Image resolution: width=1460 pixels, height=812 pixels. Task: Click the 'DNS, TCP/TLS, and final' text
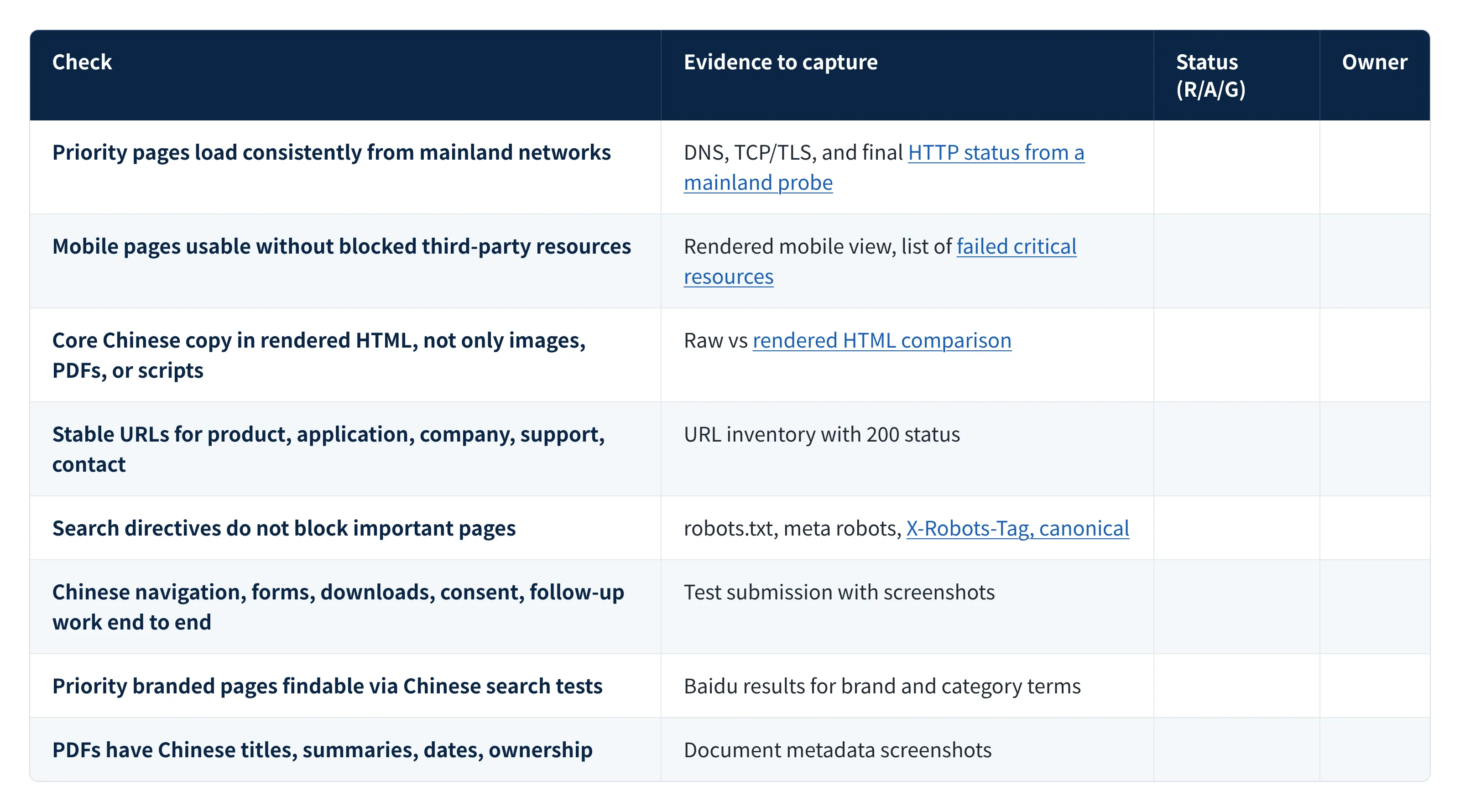[793, 152]
